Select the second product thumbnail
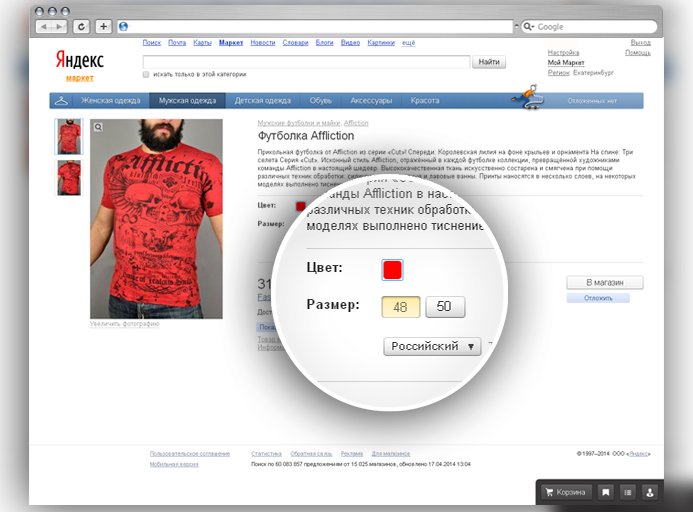 pos(69,178)
